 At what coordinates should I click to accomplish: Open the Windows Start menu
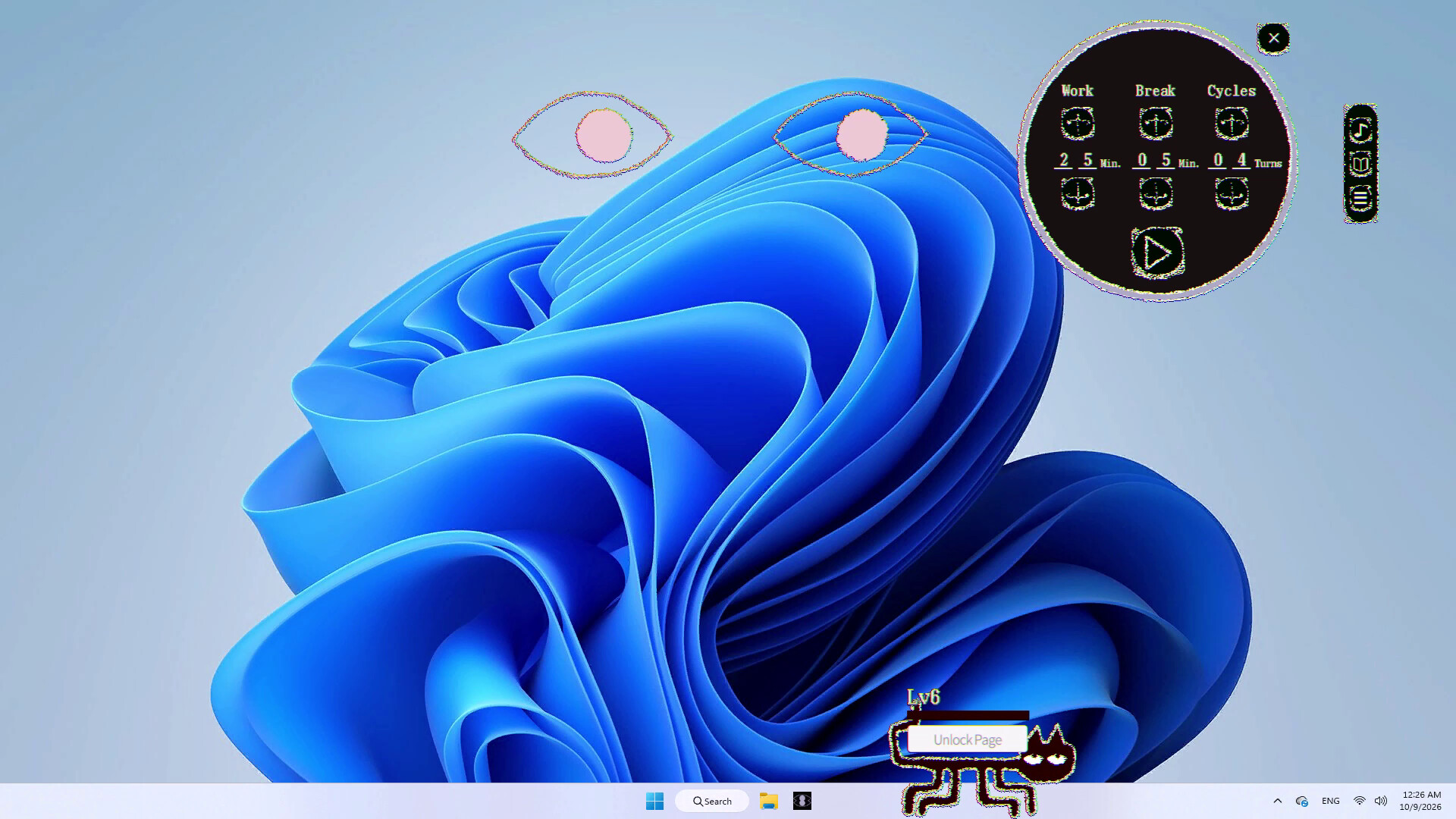[x=654, y=801]
